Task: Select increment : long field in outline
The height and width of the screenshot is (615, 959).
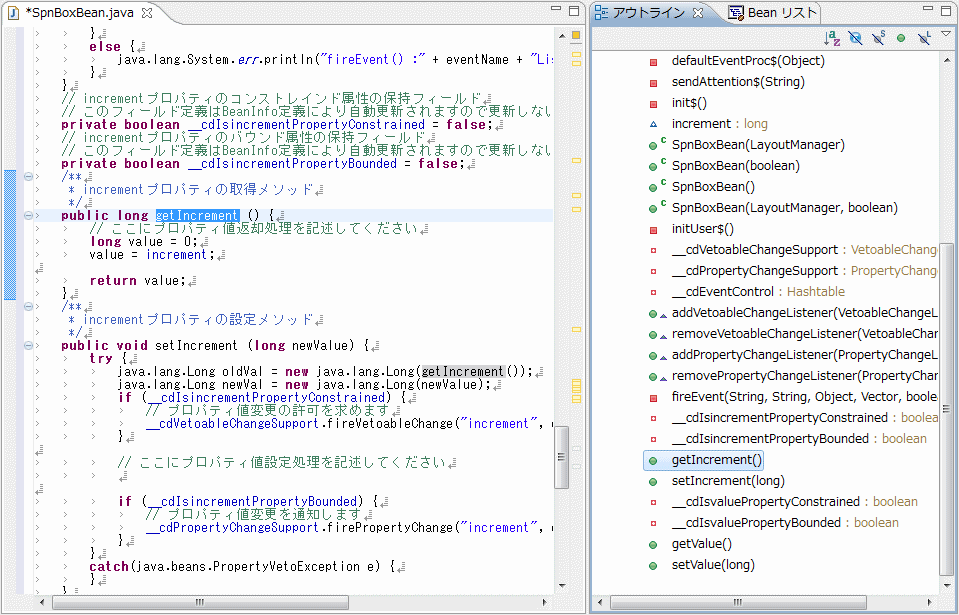Action: [719, 123]
